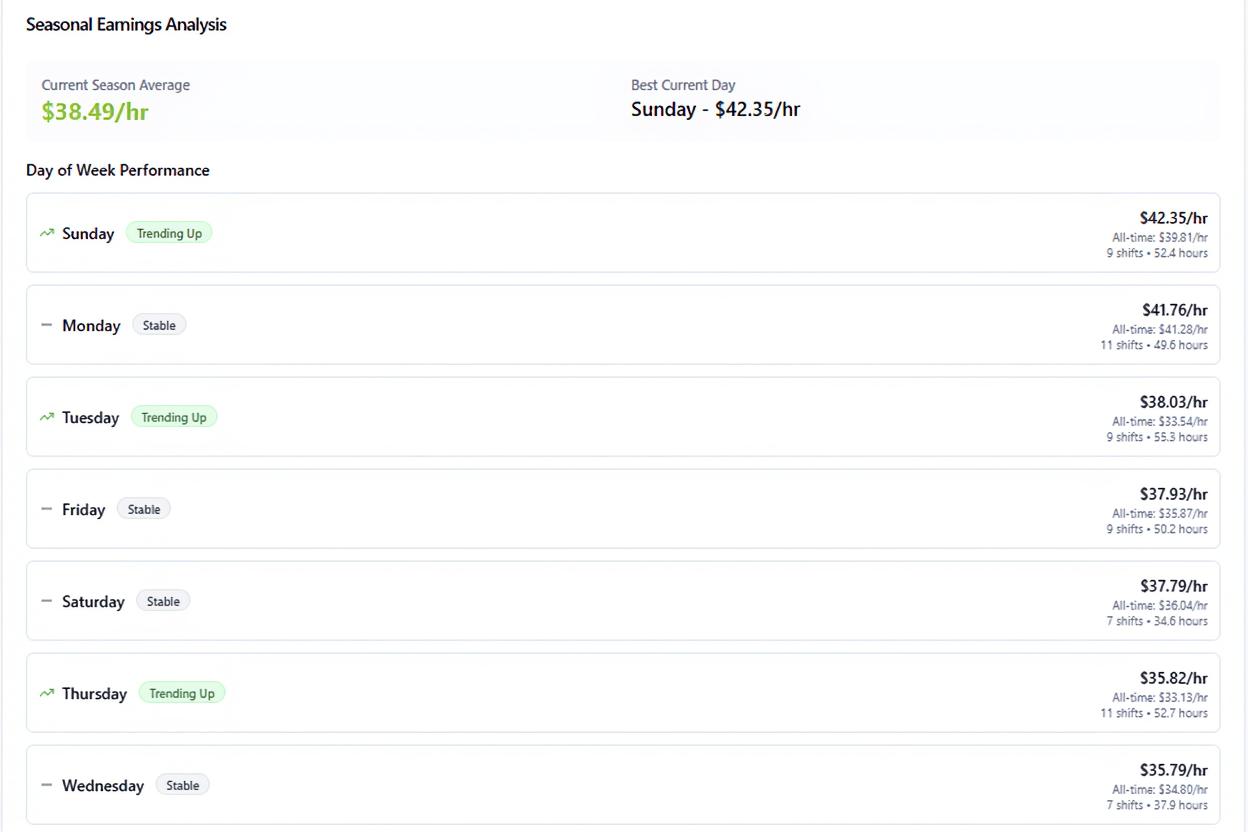
Task: Click the $38.03/hr rate on the Tuesday row
Action: [x=1173, y=401]
